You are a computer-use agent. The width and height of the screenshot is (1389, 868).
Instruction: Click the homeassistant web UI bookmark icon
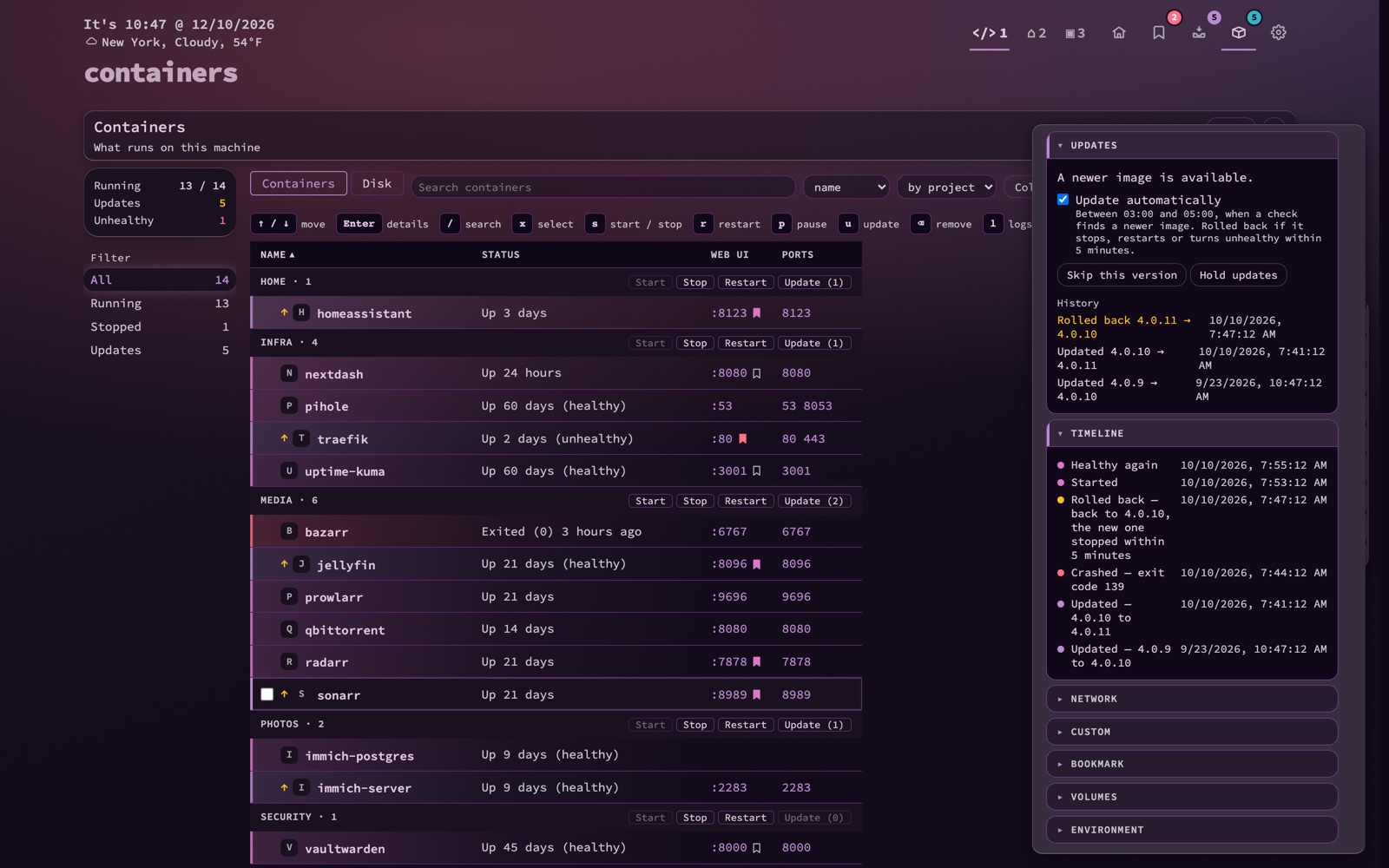coord(756,313)
